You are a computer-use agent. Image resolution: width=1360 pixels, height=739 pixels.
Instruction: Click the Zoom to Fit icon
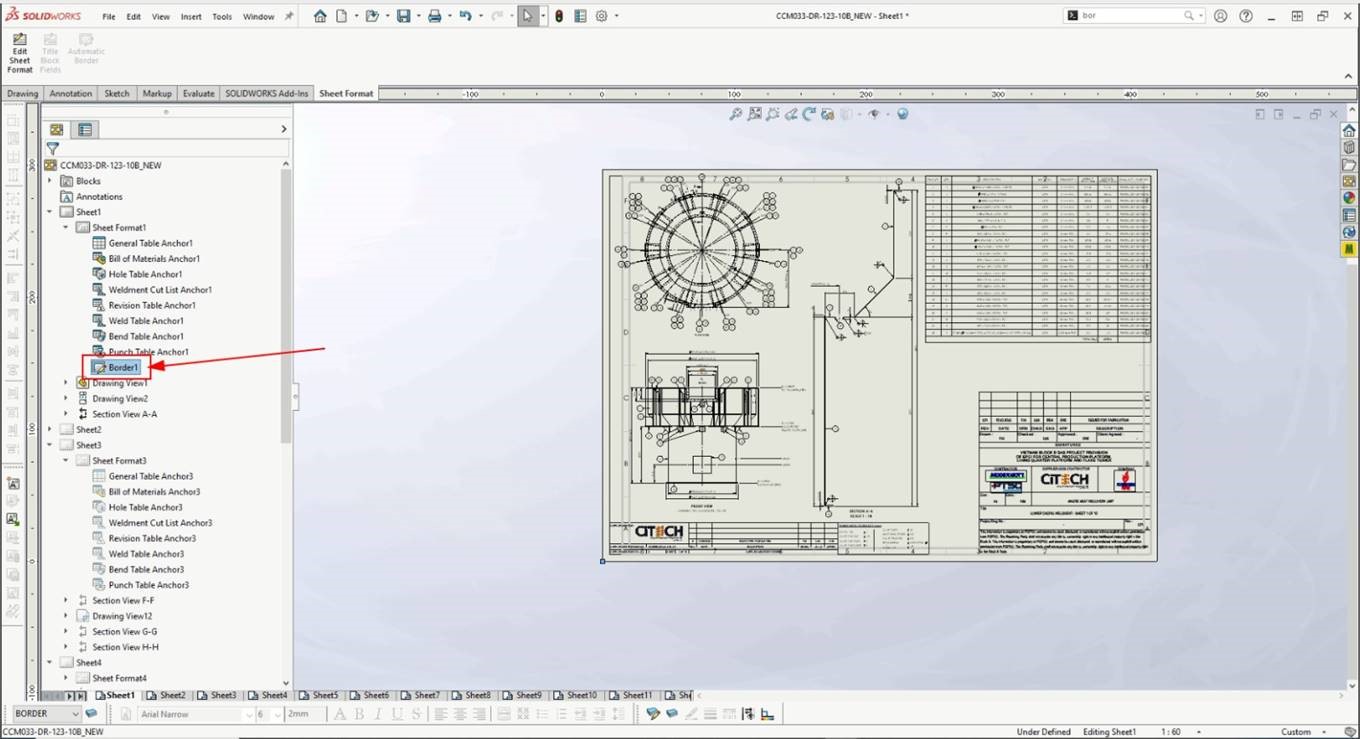736,114
